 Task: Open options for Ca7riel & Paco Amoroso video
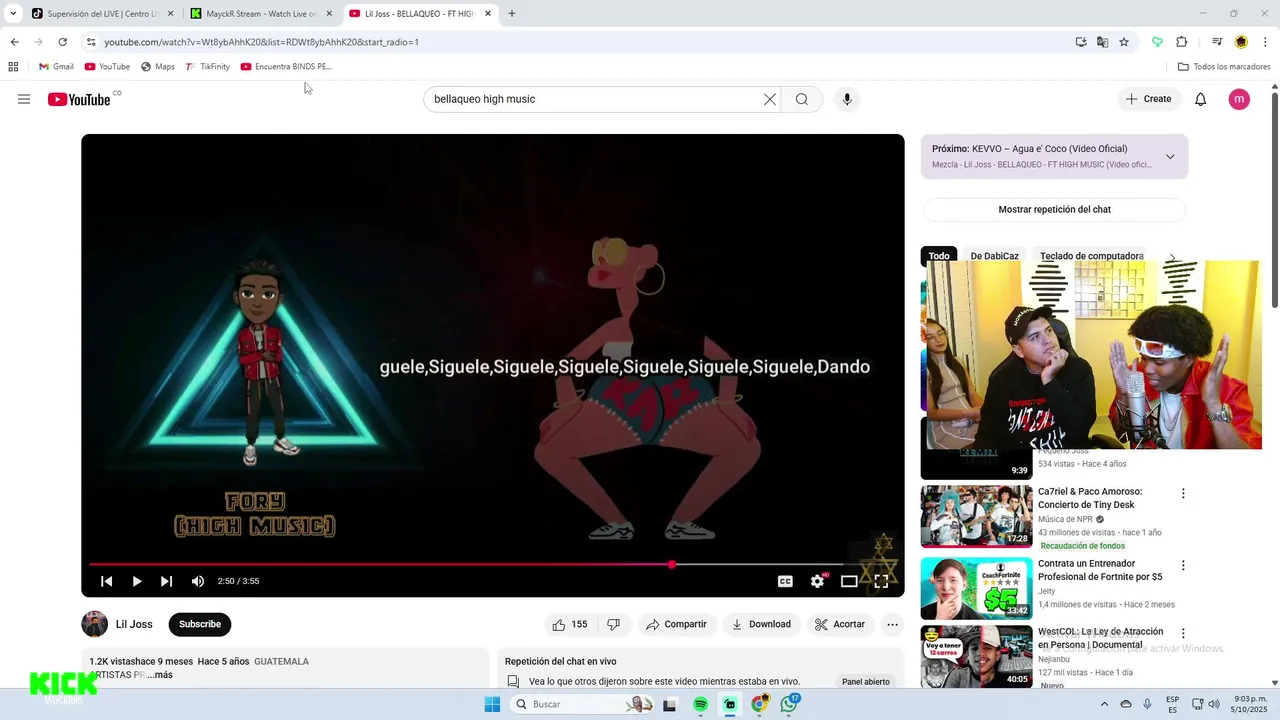tap(1183, 494)
